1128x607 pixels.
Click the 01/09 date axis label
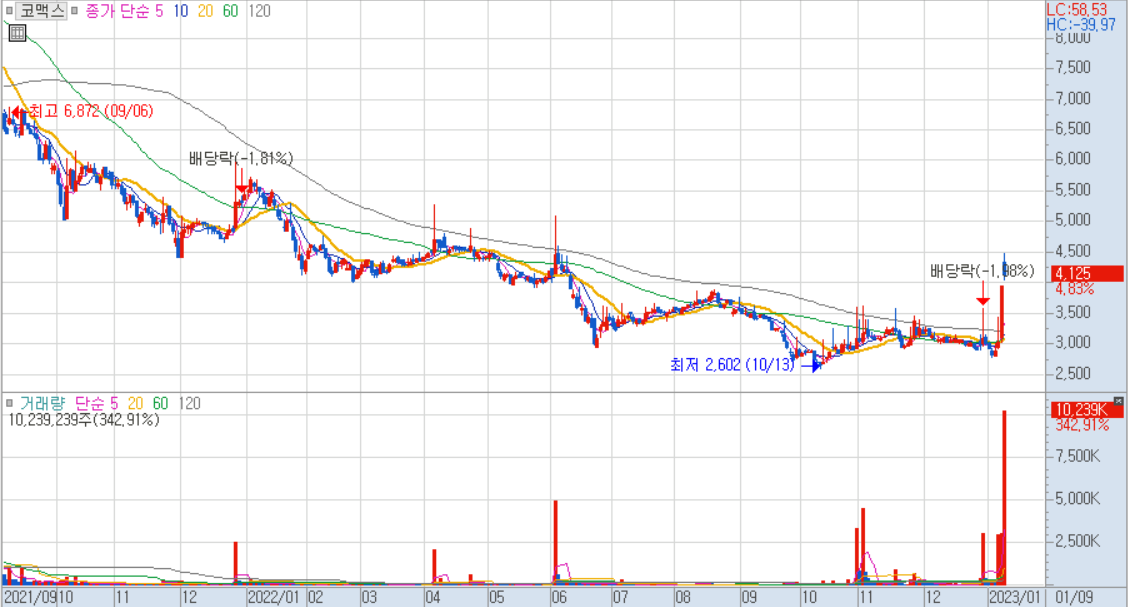tap(1074, 597)
